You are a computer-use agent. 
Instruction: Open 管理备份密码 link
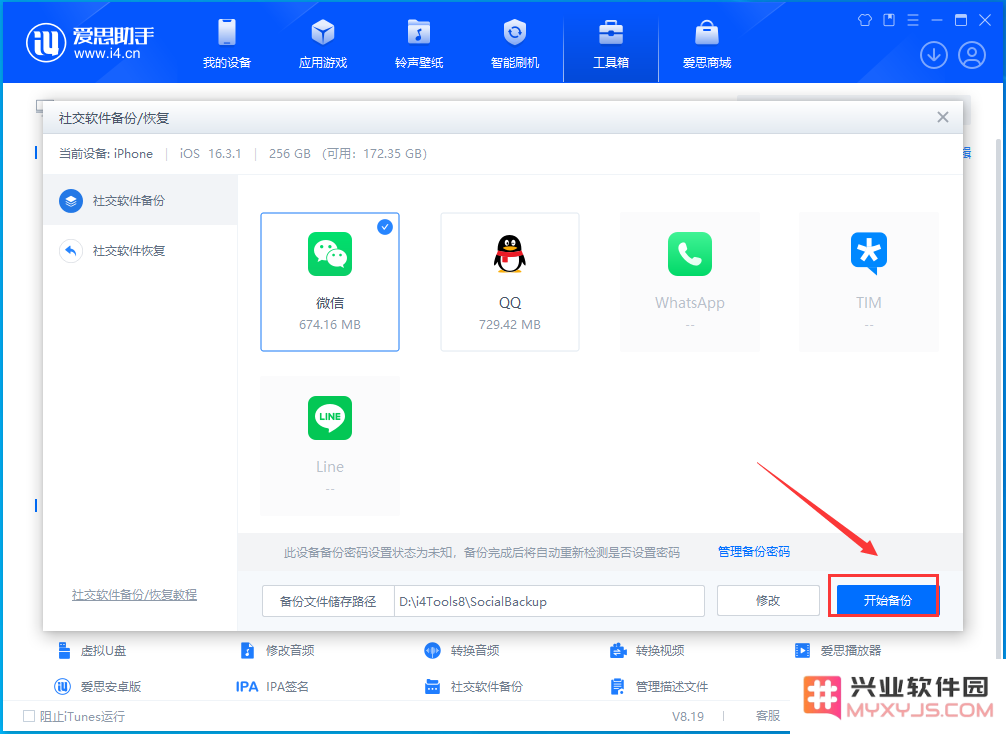click(754, 552)
